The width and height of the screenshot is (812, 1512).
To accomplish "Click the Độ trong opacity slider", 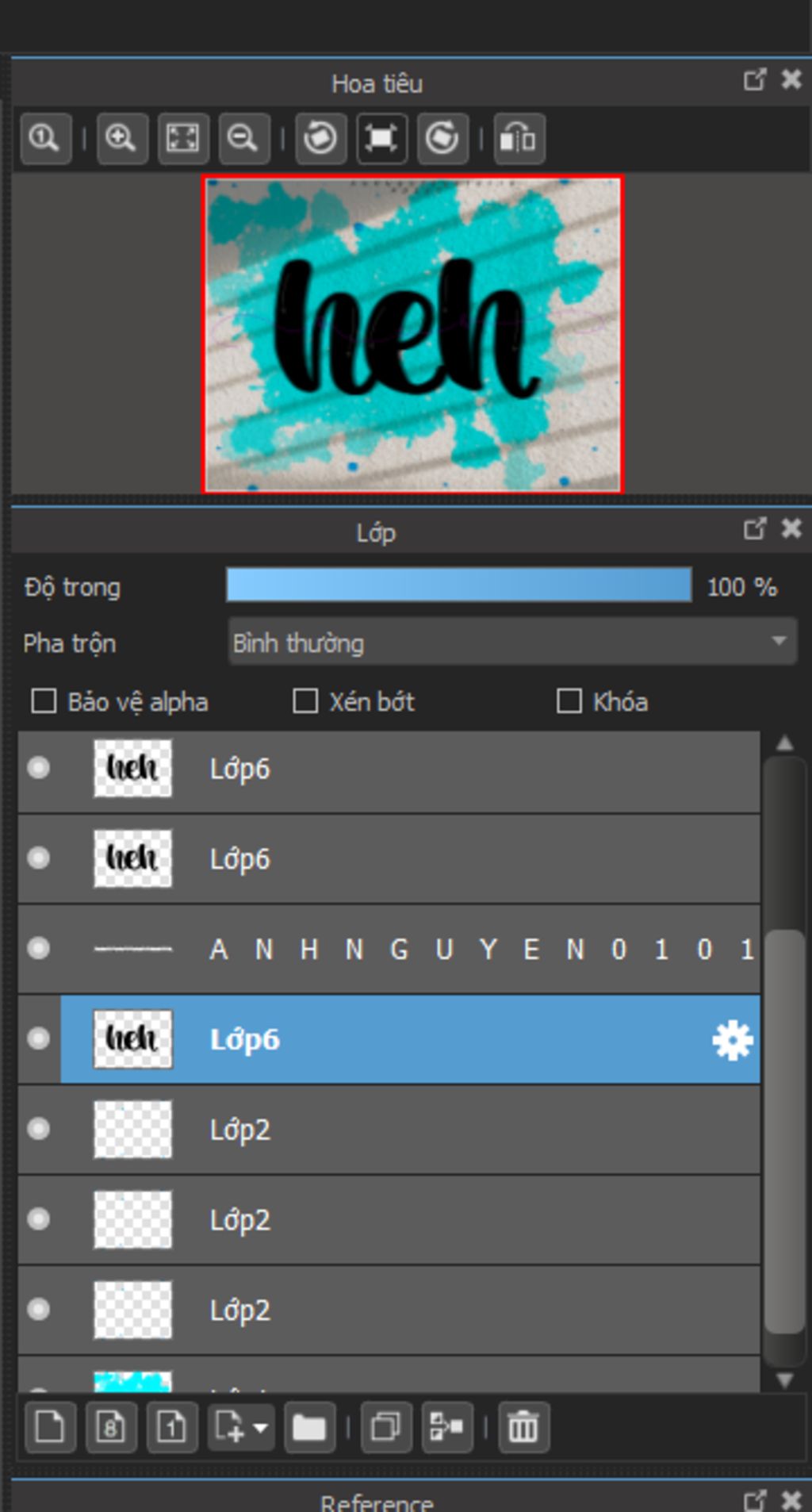I will tap(458, 586).
